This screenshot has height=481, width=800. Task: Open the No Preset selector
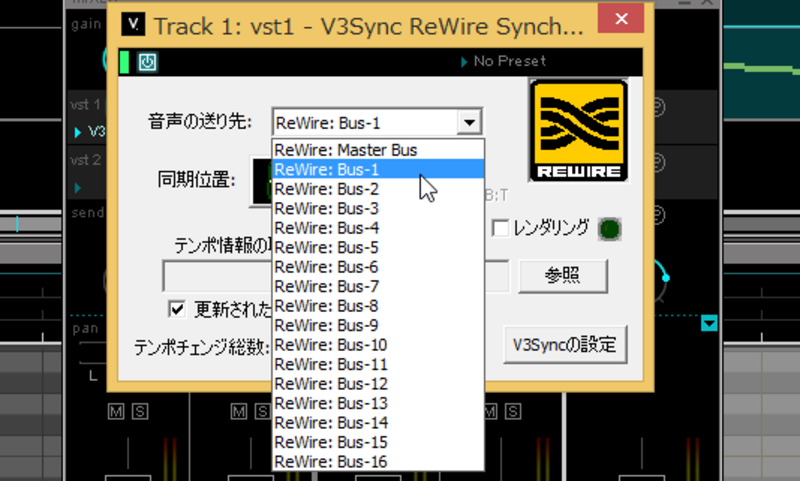(x=504, y=61)
